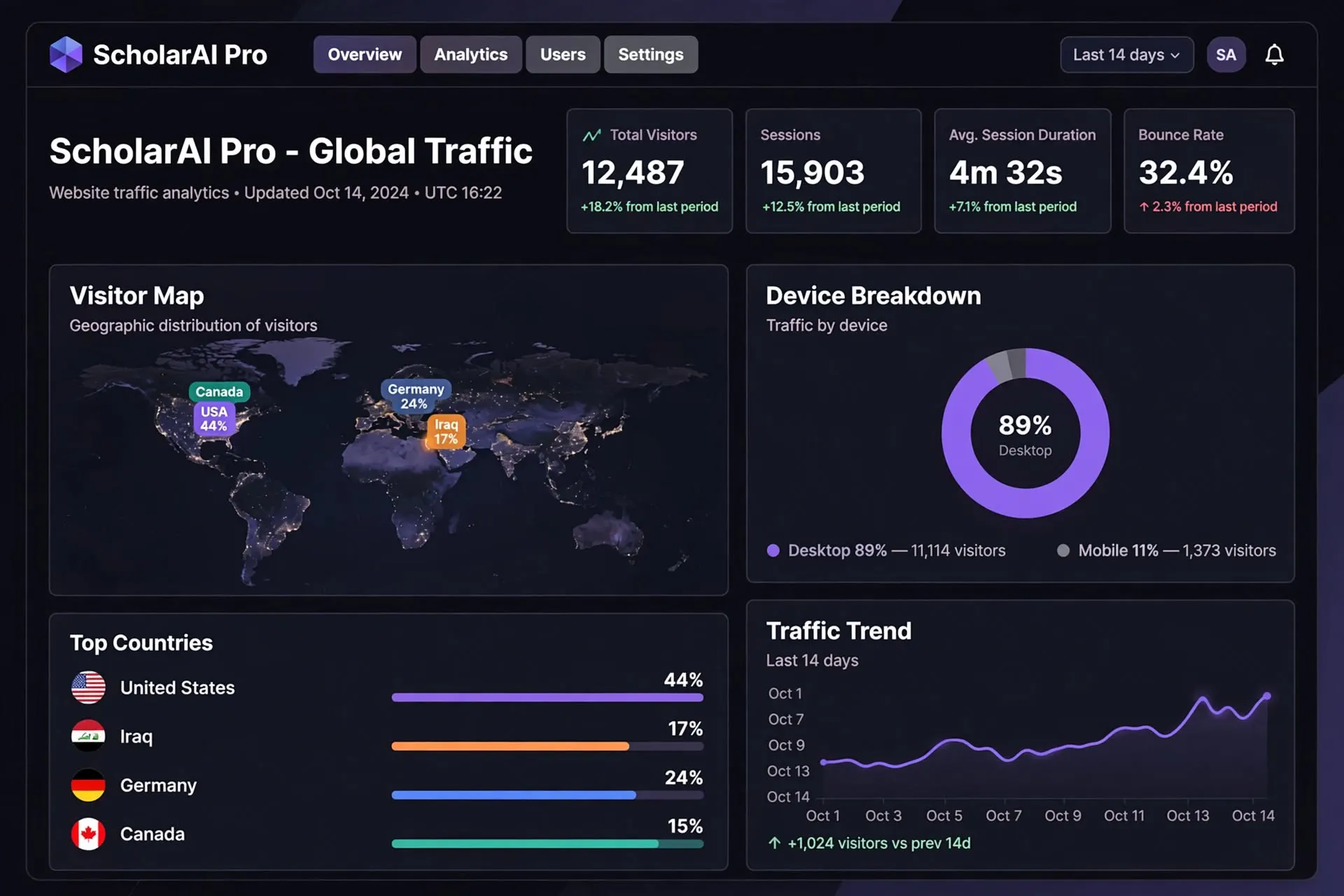The height and width of the screenshot is (896, 1344).
Task: Click the +18.2% from last period text
Action: 650,206
